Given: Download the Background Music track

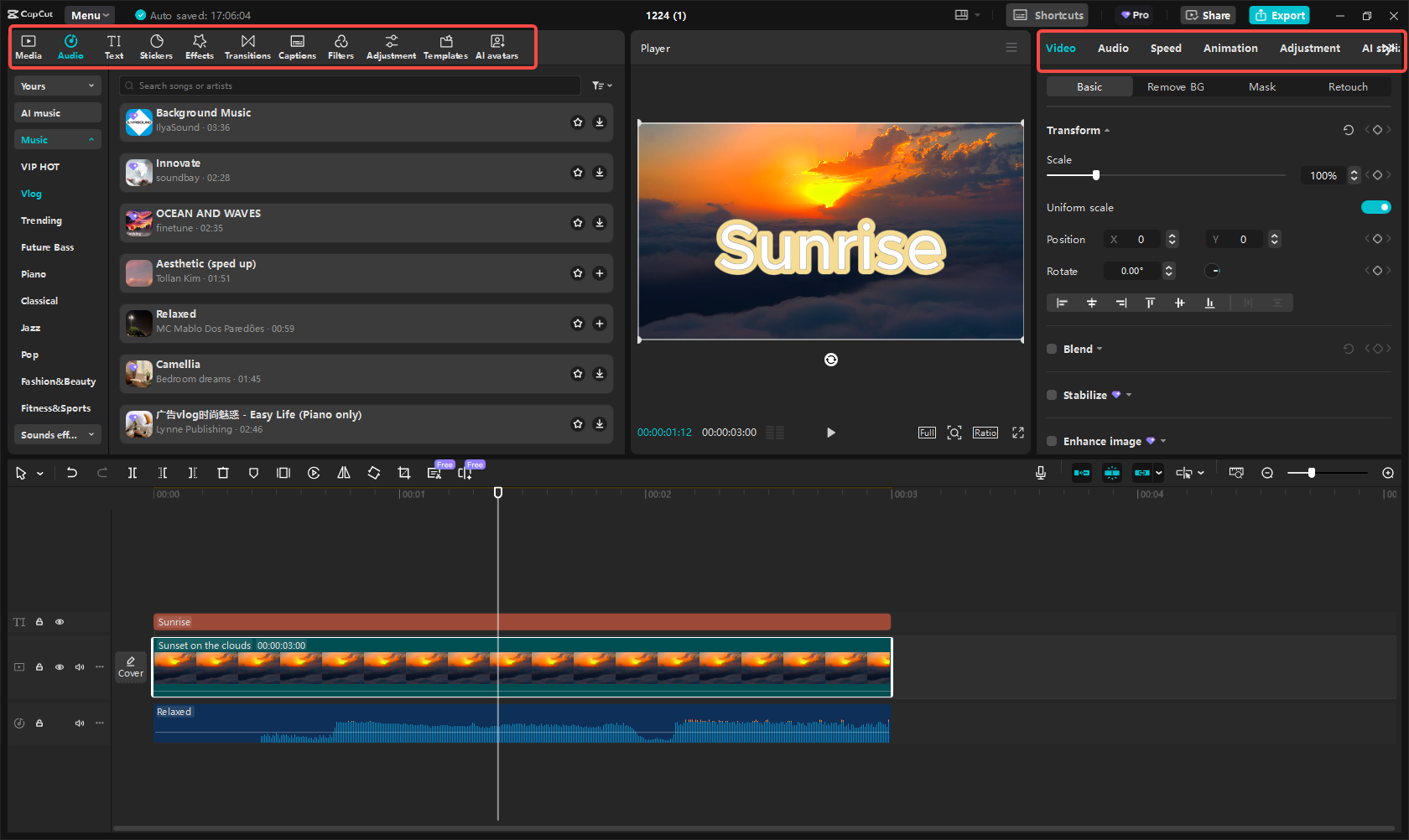Looking at the screenshot, I should coord(600,122).
